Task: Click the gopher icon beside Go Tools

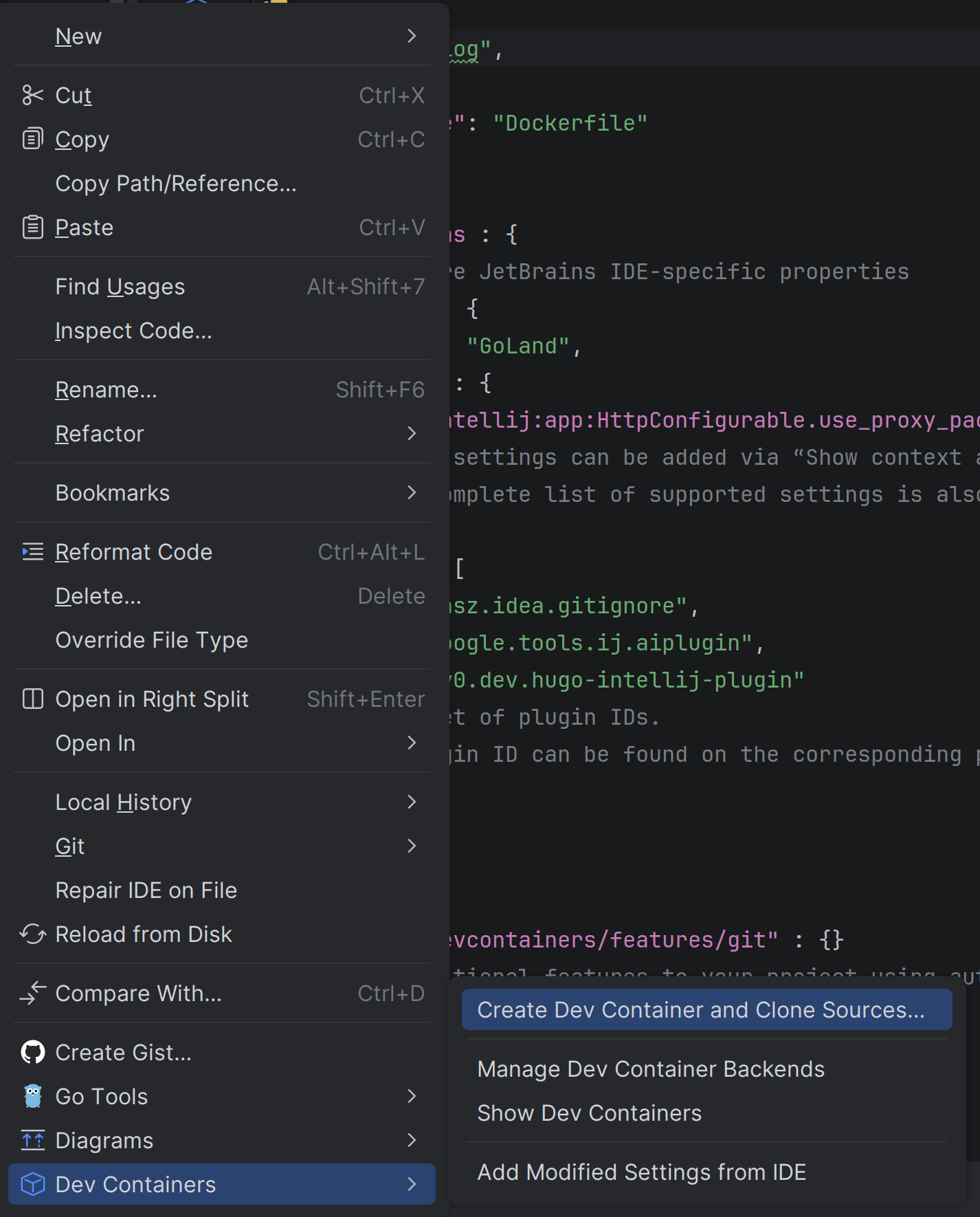Action: [x=32, y=1096]
